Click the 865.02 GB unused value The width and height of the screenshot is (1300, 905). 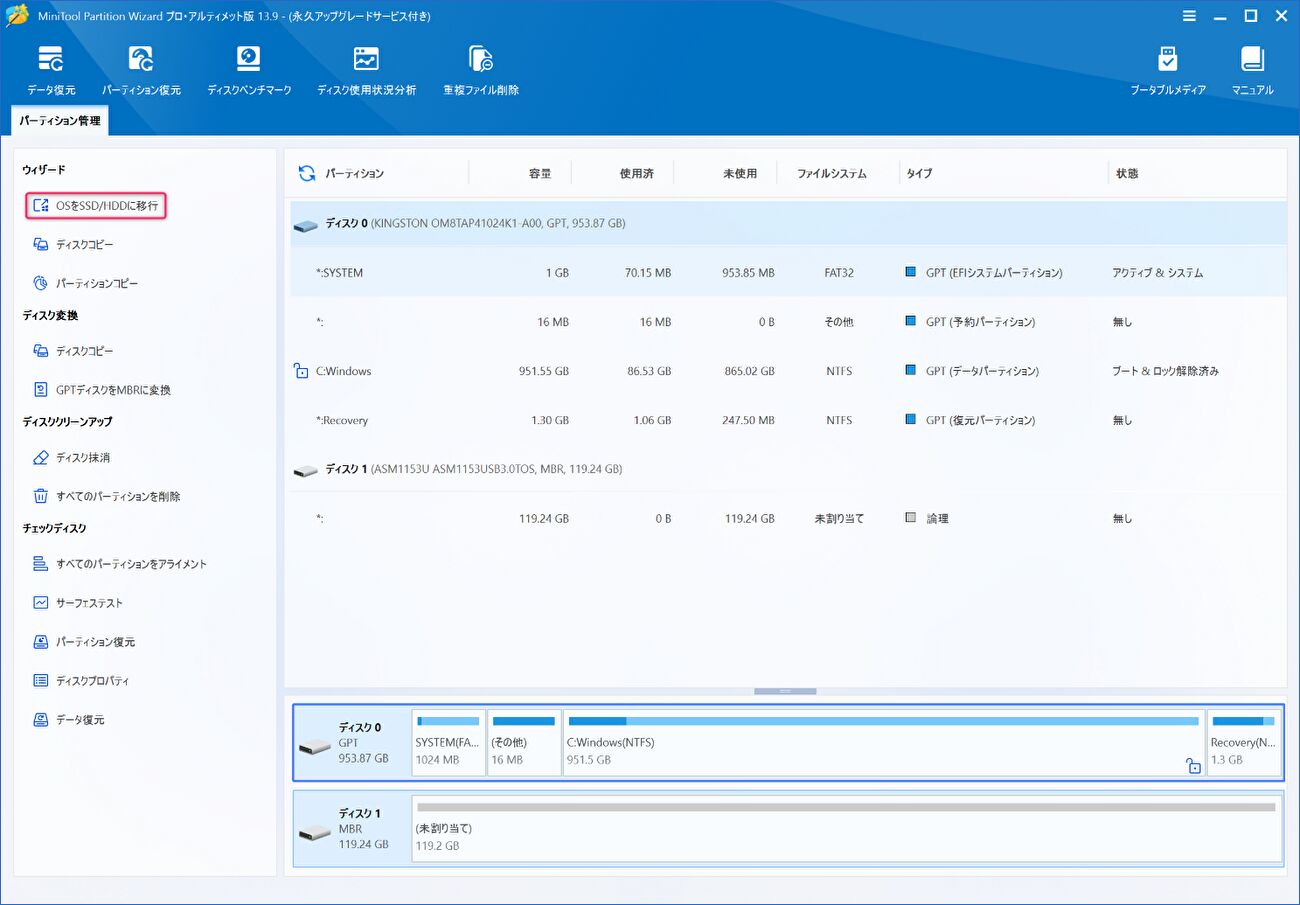click(x=748, y=371)
